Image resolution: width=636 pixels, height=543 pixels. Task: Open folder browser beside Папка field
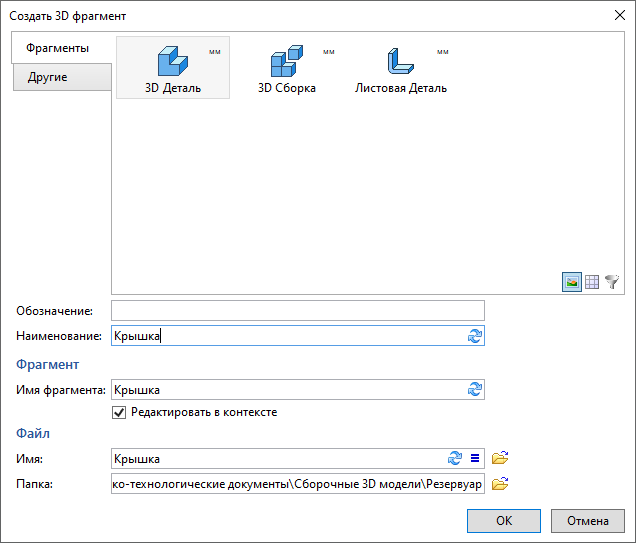tap(501, 485)
